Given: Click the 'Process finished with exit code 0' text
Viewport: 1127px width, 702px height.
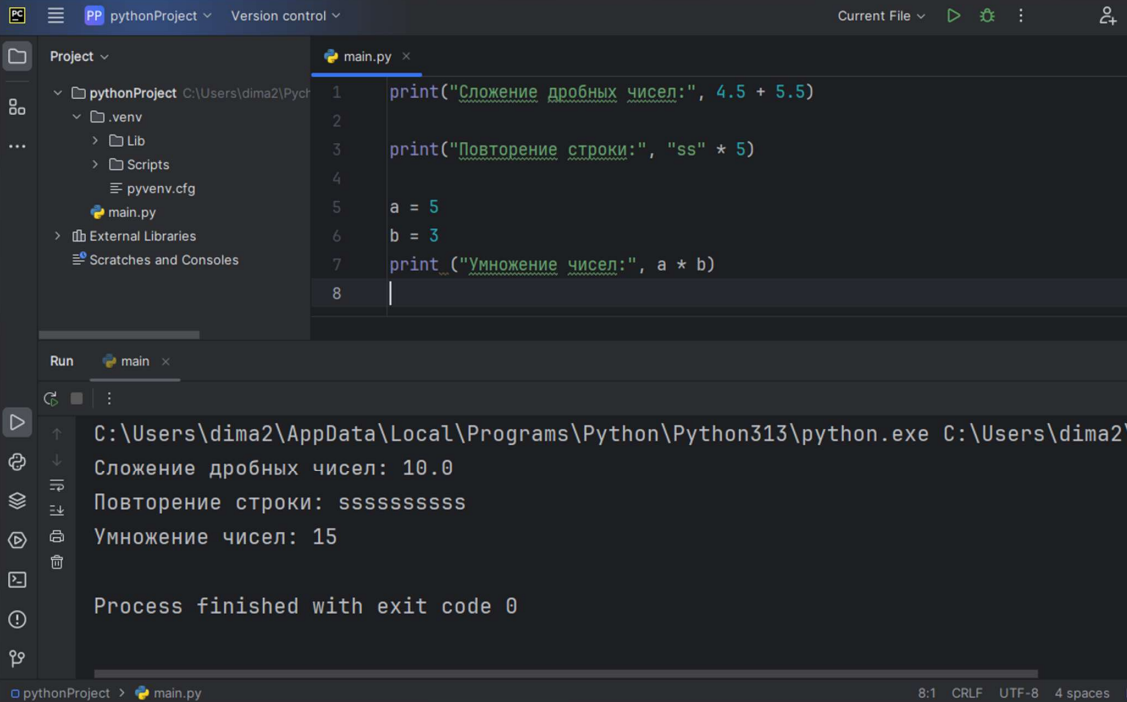Looking at the screenshot, I should click(x=305, y=606).
